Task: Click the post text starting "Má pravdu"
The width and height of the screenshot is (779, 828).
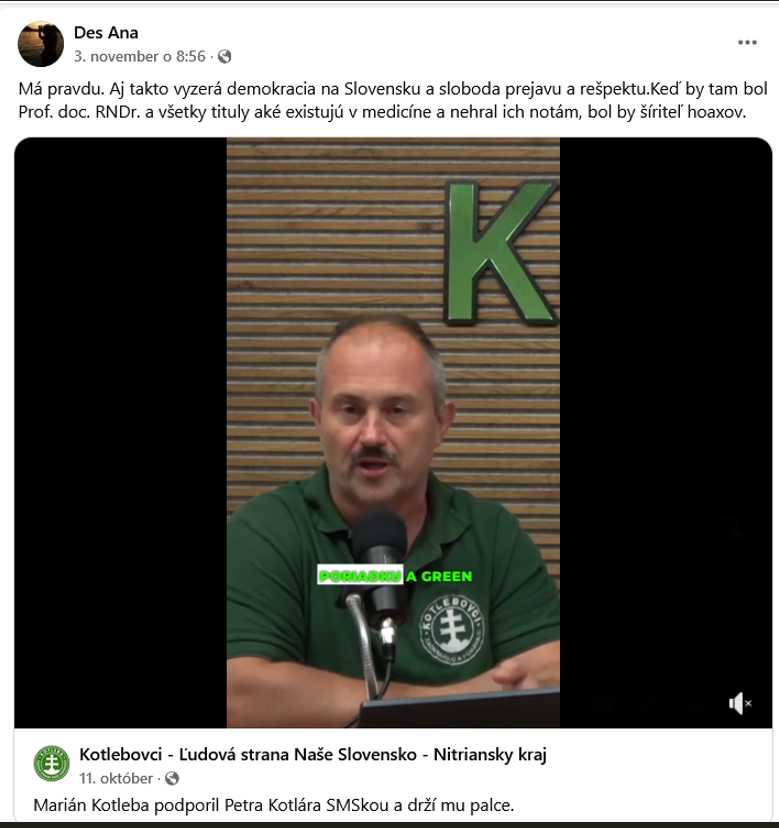Action: [x=392, y=100]
